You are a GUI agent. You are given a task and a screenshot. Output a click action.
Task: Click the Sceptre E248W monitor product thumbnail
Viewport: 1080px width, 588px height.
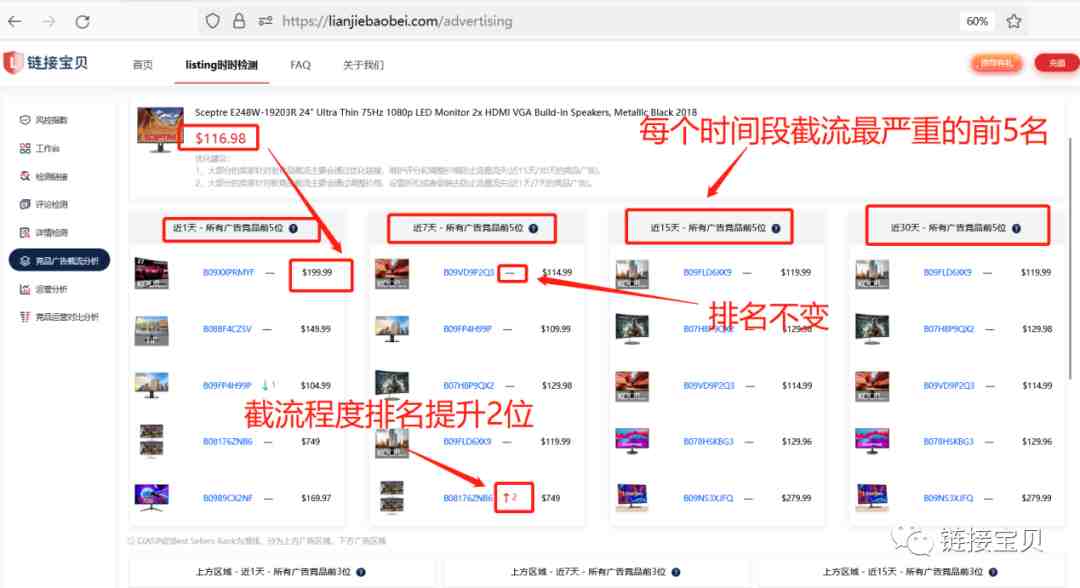click(x=160, y=129)
